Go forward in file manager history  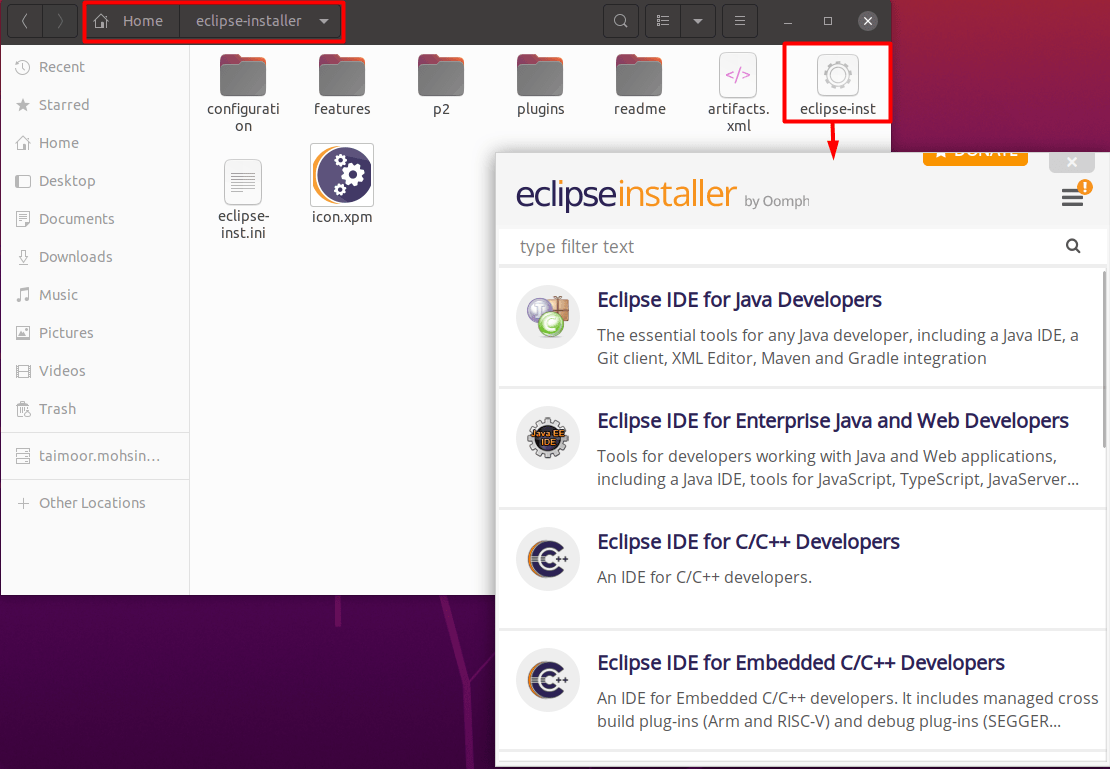tap(60, 21)
